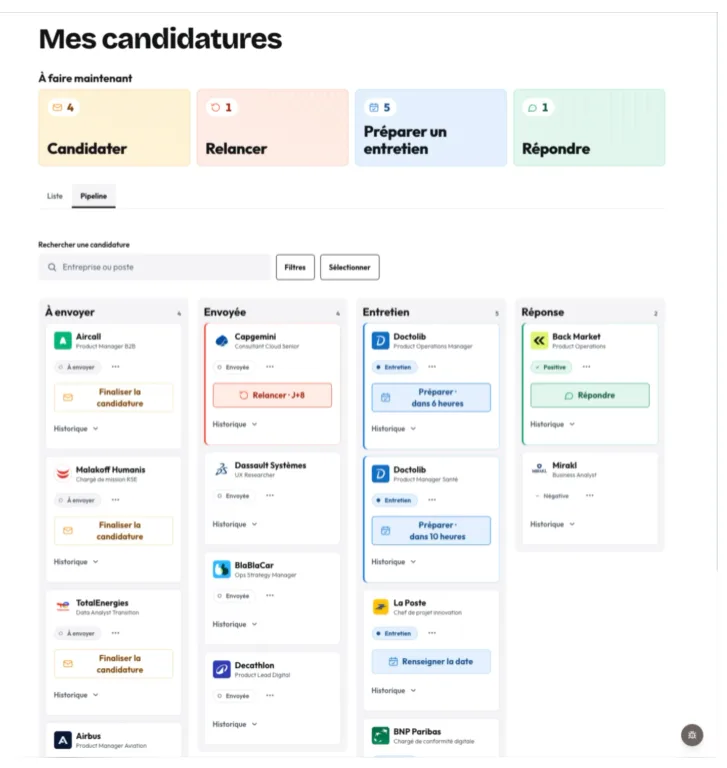This screenshot has width=727, height=768.
Task: Expand Historique on the Aircall card
Action: pos(76,429)
